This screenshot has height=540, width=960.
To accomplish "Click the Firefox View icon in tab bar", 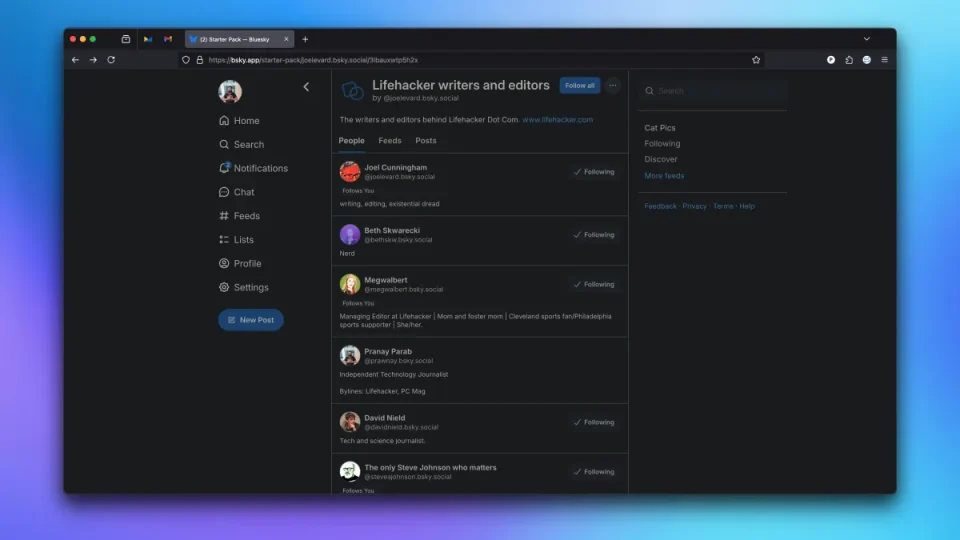I will (126, 39).
